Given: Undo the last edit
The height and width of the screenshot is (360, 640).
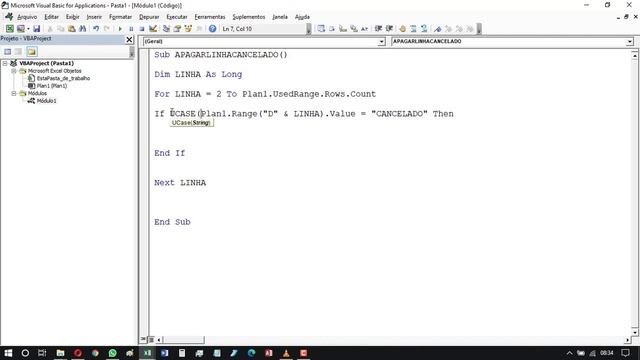Looking at the screenshot, I should pyautogui.click(x=96, y=29).
